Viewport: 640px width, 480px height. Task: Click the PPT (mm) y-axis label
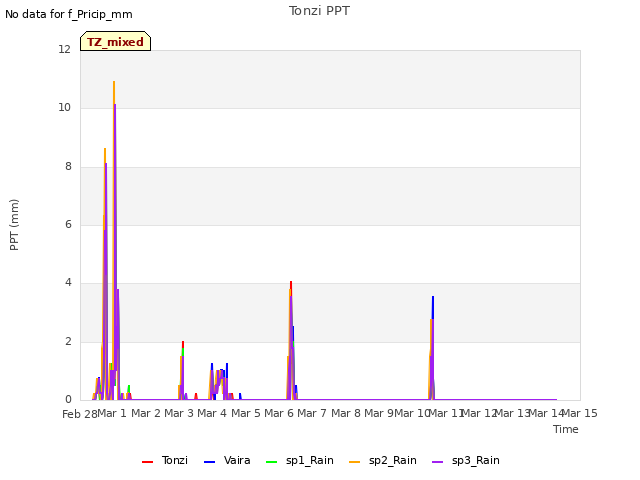click(14, 224)
